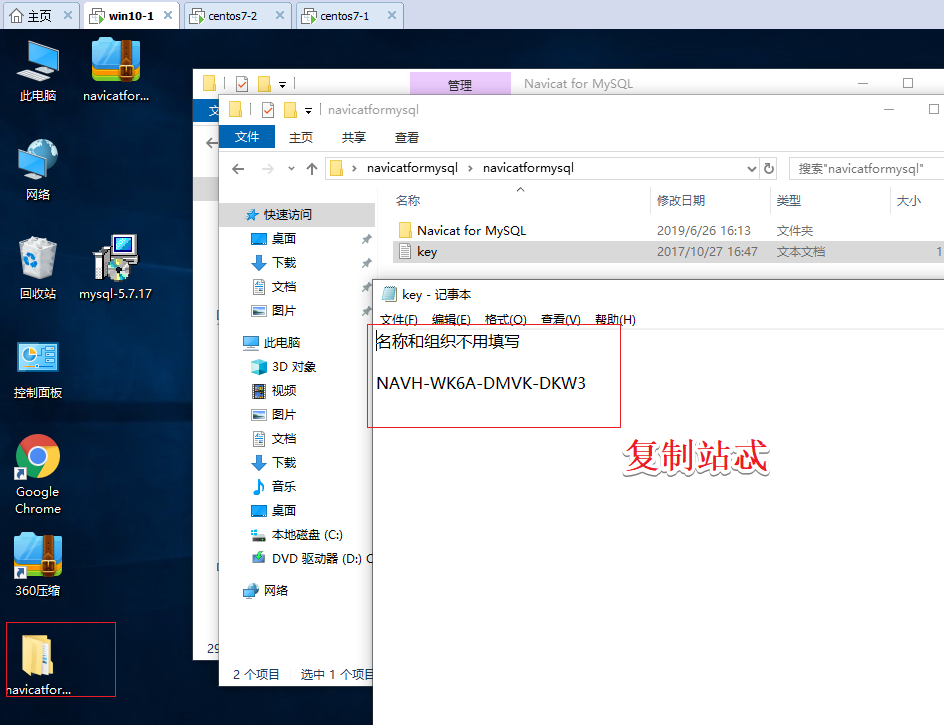Select 本地磁盘 (C:) in navigation pane

pos(307,535)
